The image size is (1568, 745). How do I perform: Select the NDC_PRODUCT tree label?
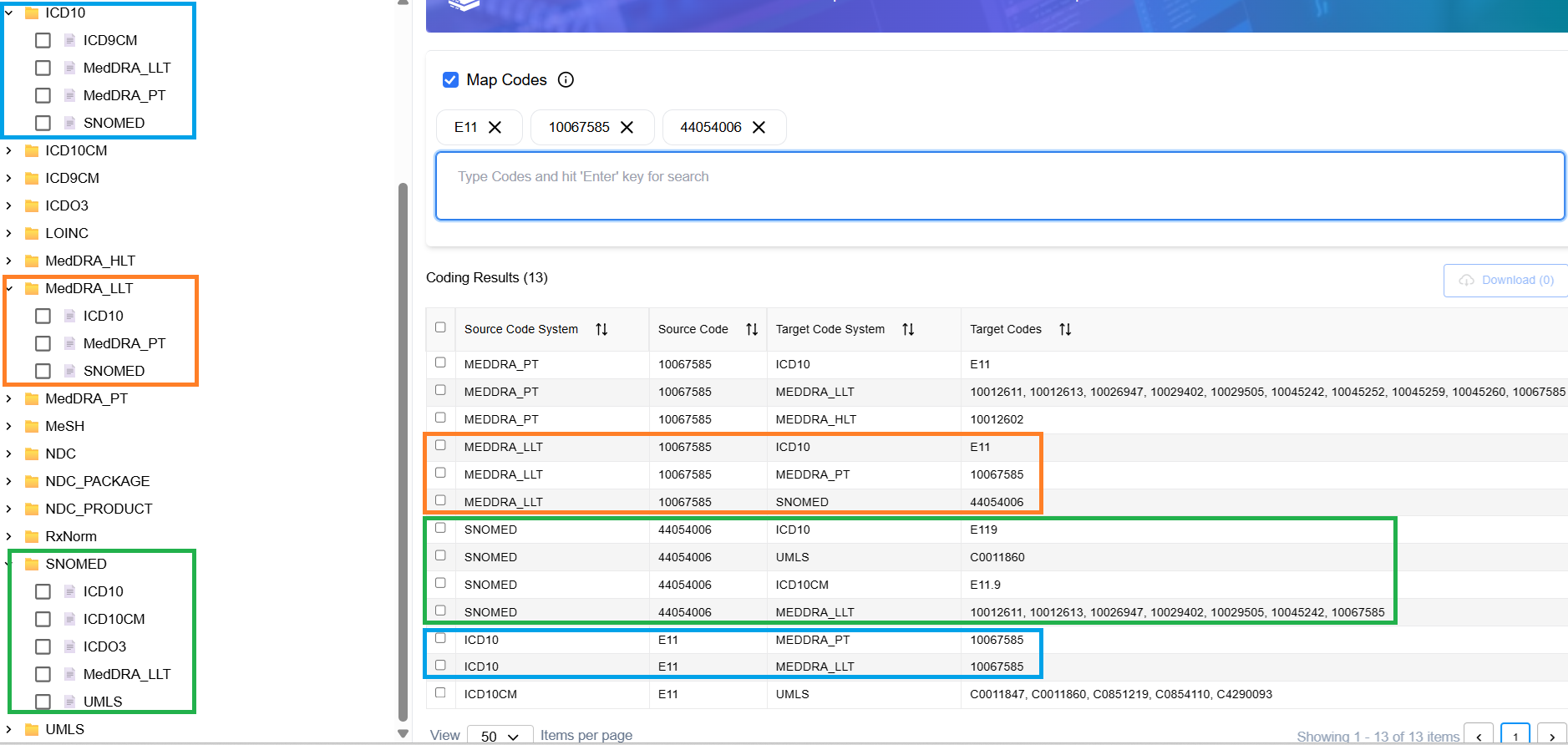(x=99, y=509)
